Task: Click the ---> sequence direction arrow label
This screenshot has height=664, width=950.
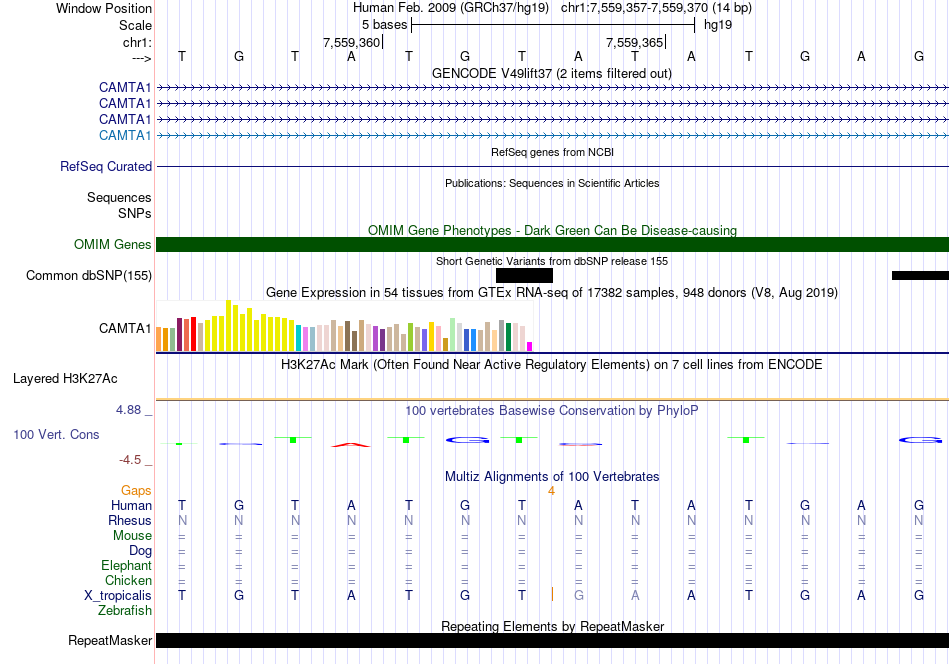Action: pyautogui.click(x=141, y=58)
